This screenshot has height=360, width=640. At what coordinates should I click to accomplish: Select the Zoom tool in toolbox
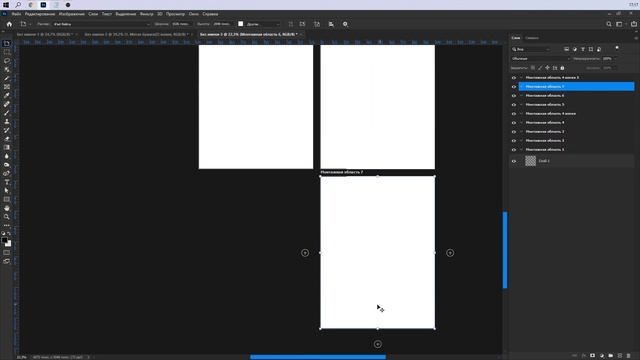7,217
